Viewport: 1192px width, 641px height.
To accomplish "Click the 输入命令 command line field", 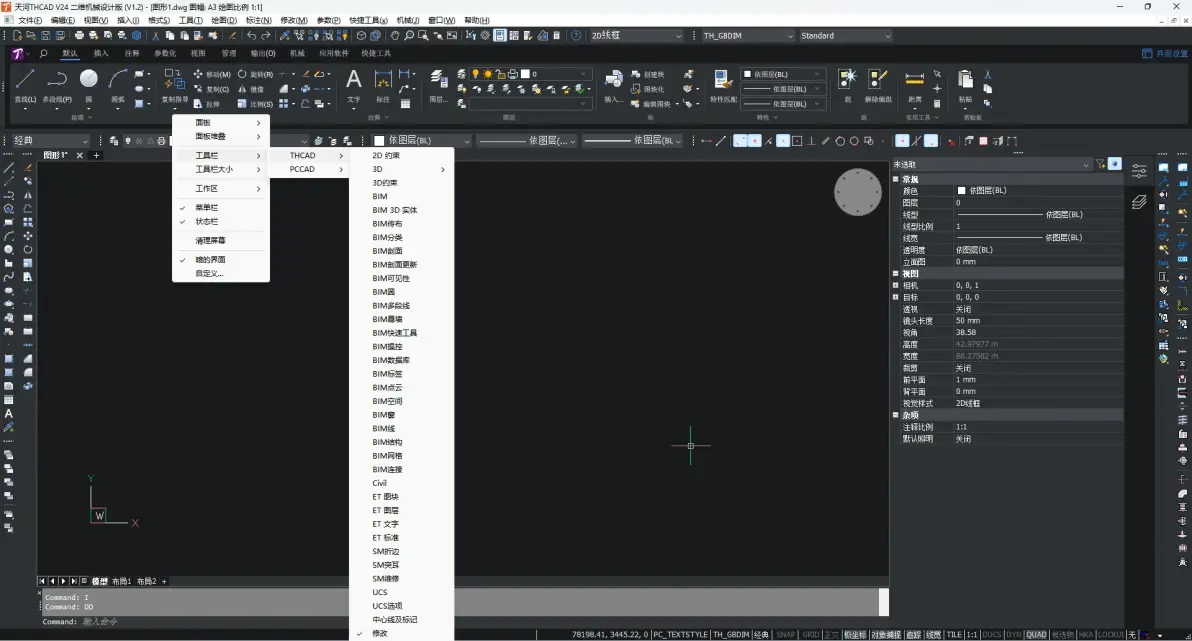I will click(456, 622).
